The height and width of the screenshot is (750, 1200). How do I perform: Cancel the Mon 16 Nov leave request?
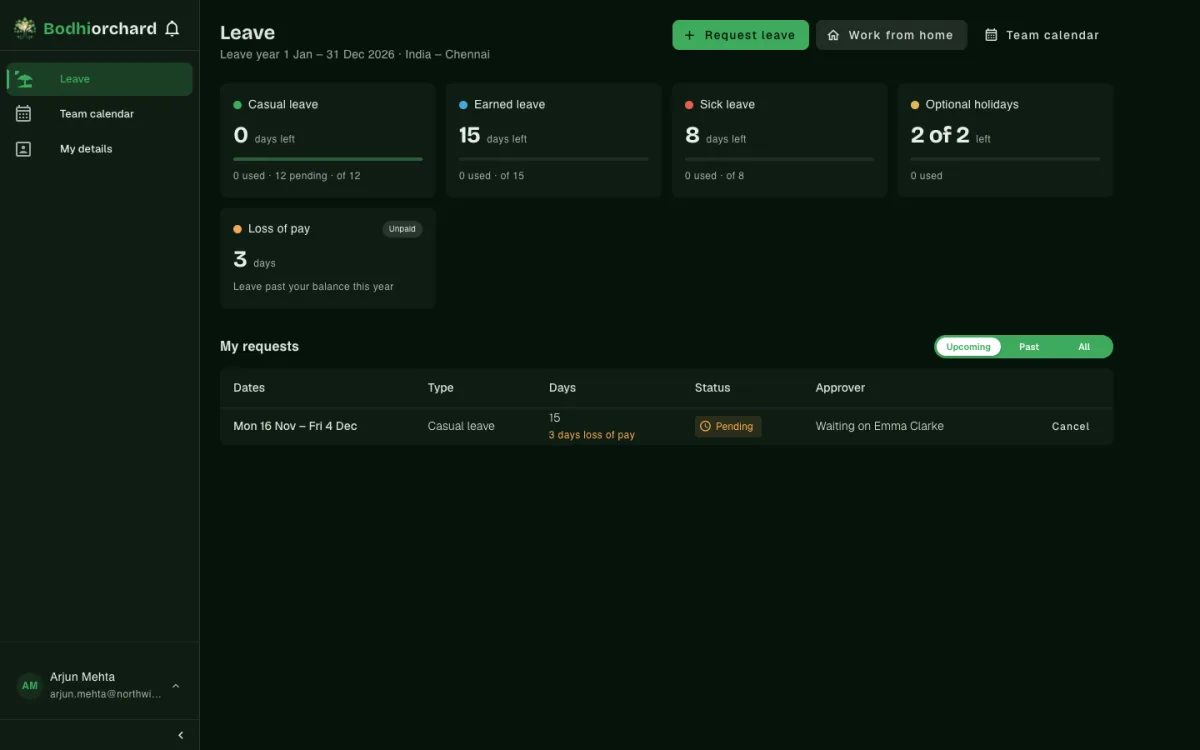pos(1070,427)
